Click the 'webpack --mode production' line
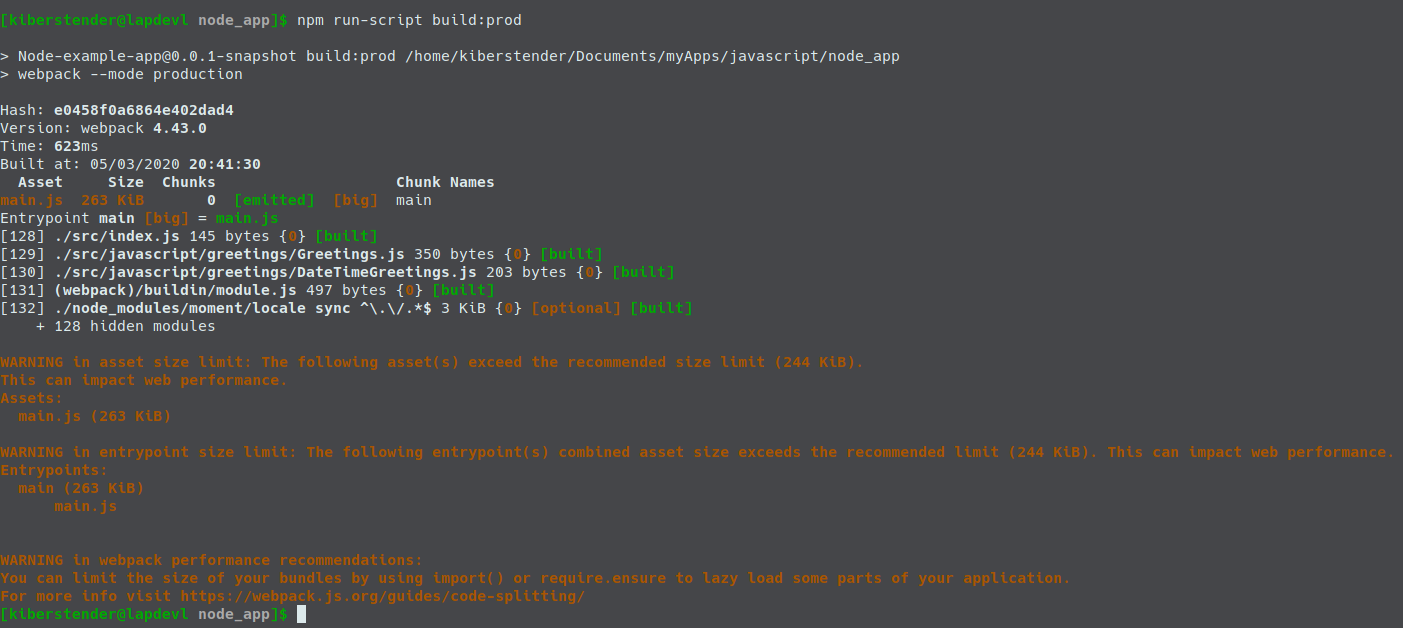Image resolution: width=1403 pixels, height=628 pixels. click(x=130, y=74)
